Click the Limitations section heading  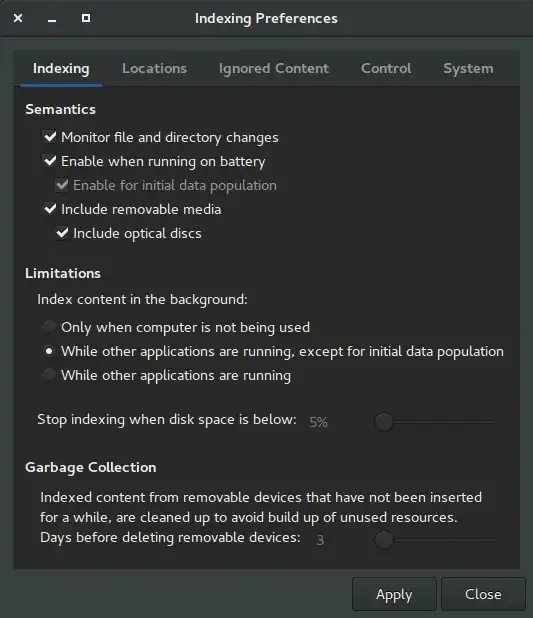(63, 273)
